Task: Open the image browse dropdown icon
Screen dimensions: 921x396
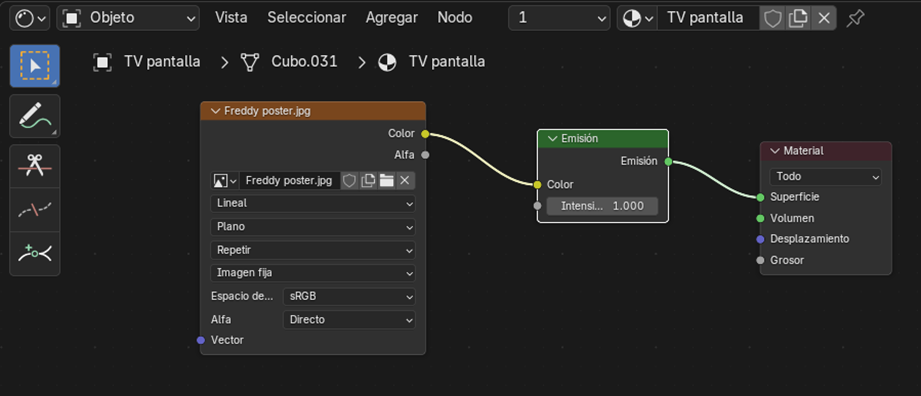Action: (x=225, y=180)
